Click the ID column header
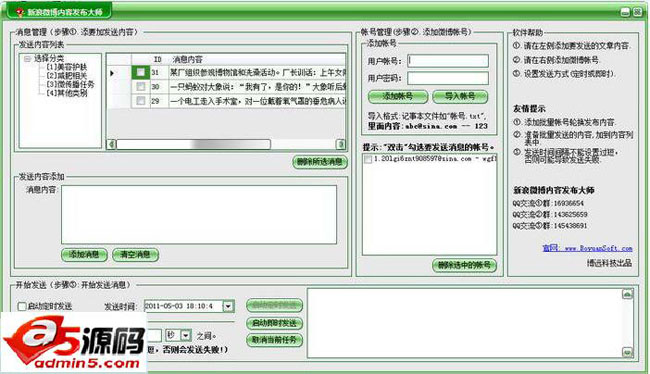 [x=158, y=59]
